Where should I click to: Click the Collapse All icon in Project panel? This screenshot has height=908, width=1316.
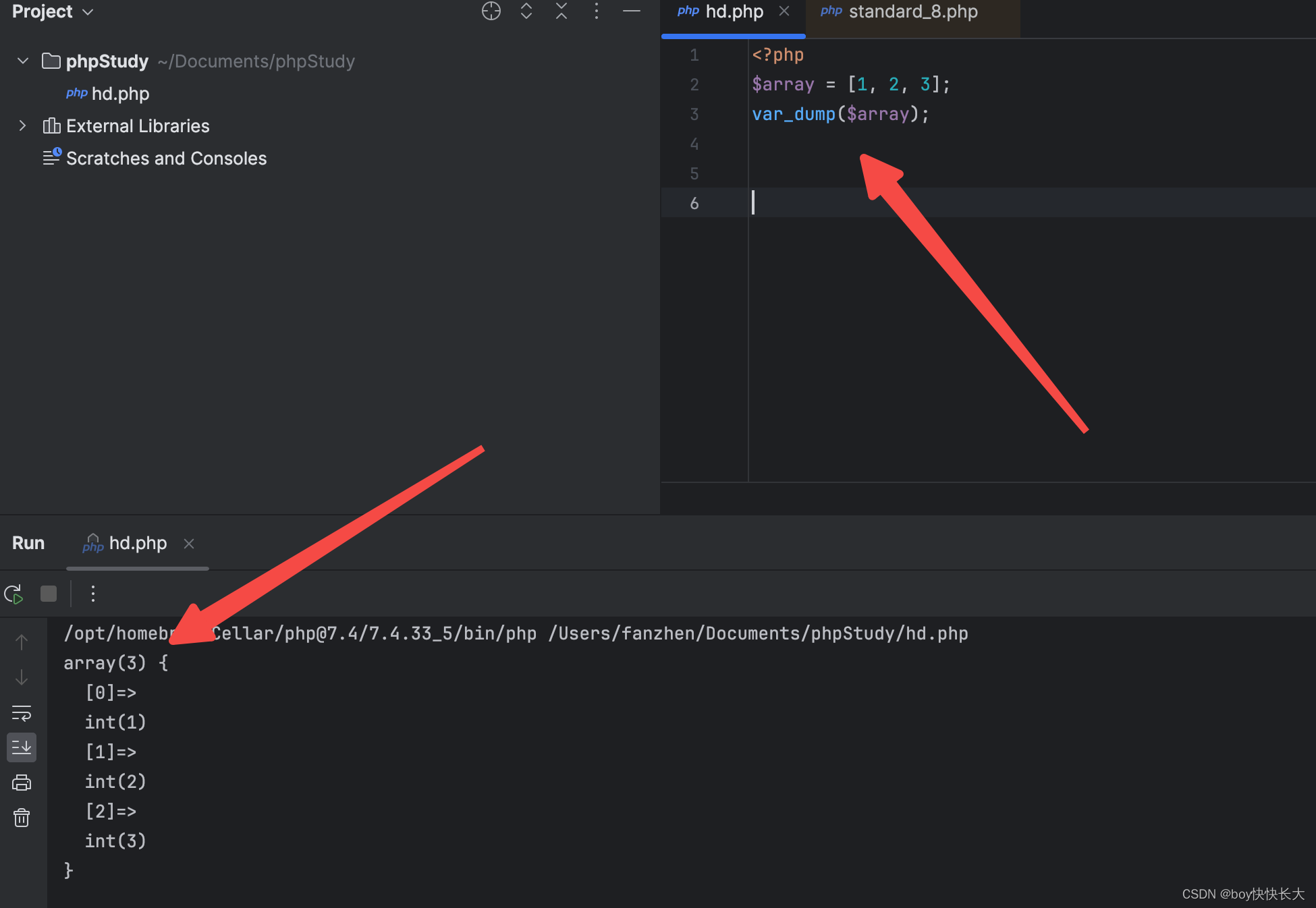click(561, 11)
